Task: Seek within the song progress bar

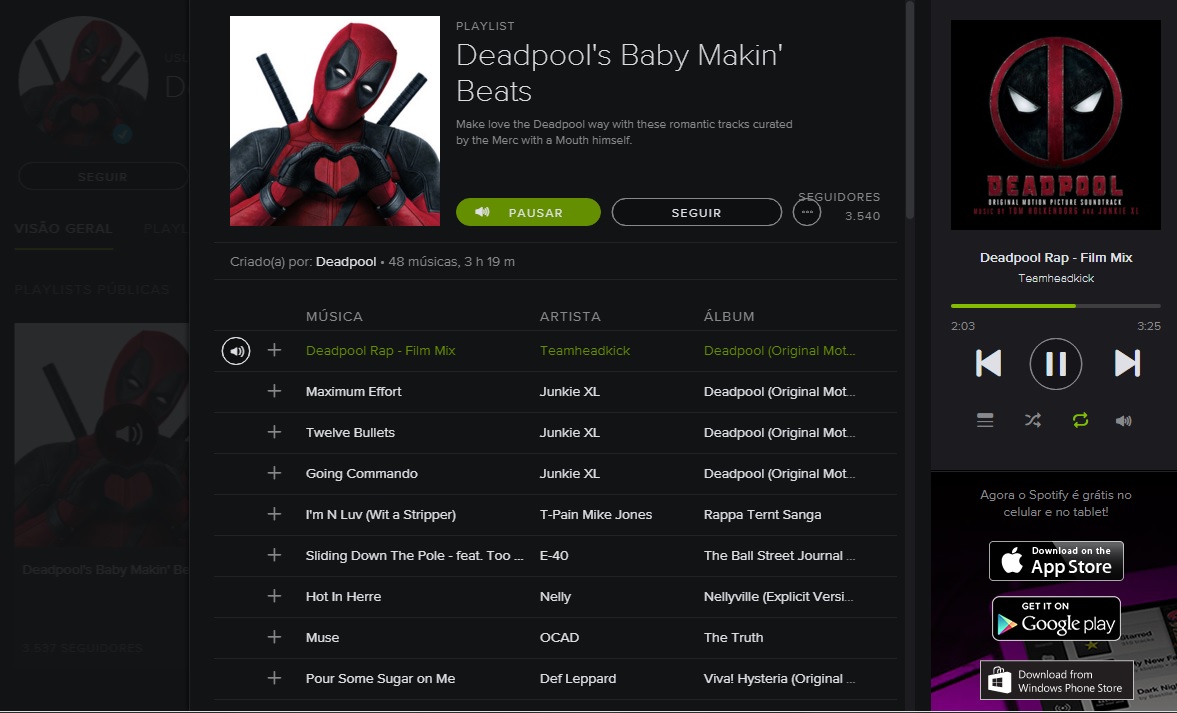Action: pos(1055,306)
